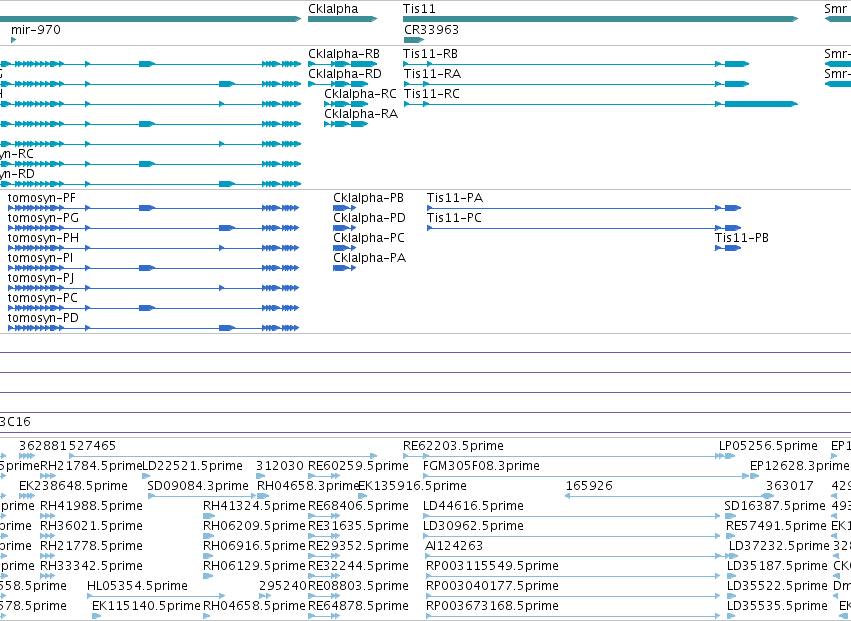The height and width of the screenshot is (621, 851).
Task: Click EST label EK238648.5prime
Action: pyautogui.click(x=73, y=486)
